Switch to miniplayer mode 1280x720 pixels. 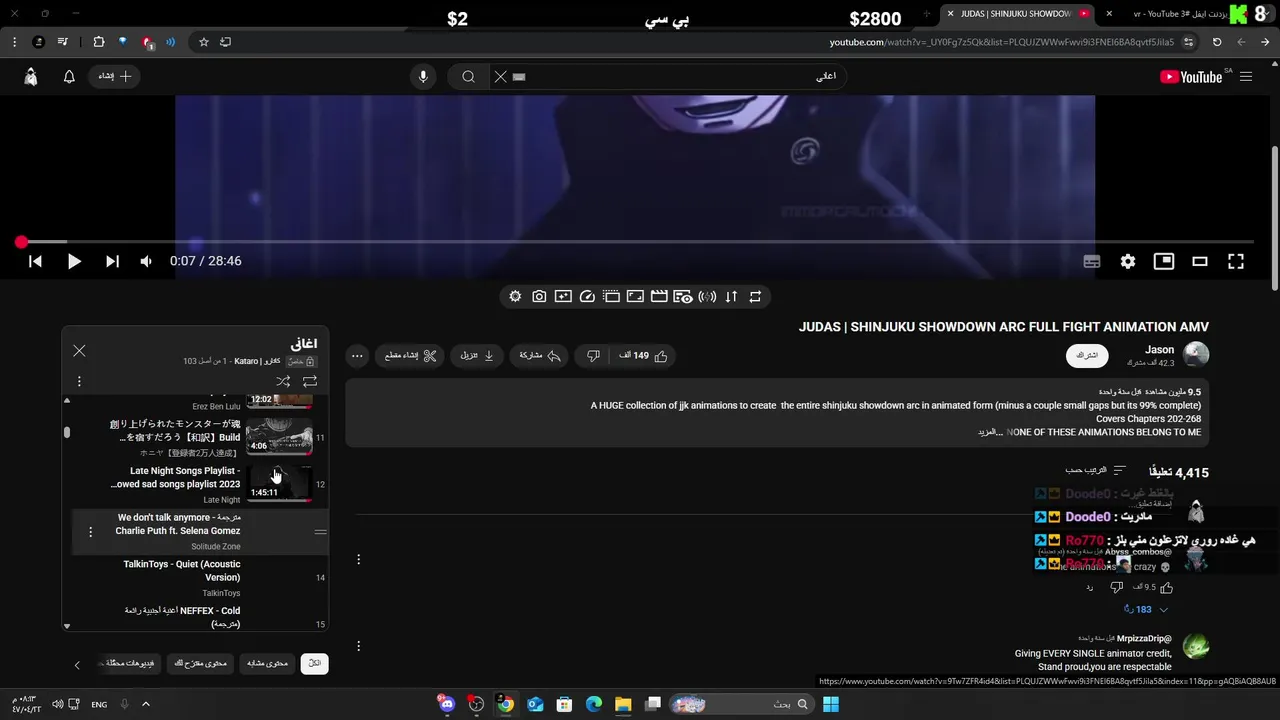coord(1164,261)
